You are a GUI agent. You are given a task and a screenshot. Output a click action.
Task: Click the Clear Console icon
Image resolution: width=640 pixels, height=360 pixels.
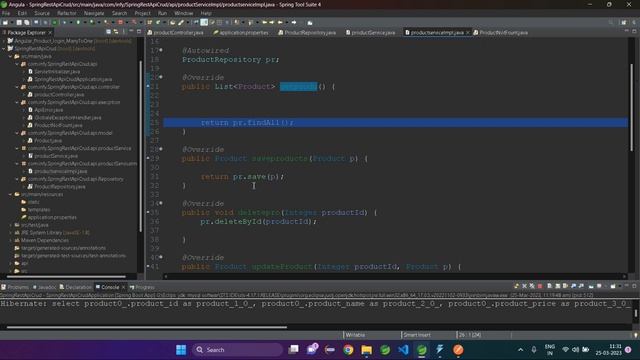click(550, 286)
